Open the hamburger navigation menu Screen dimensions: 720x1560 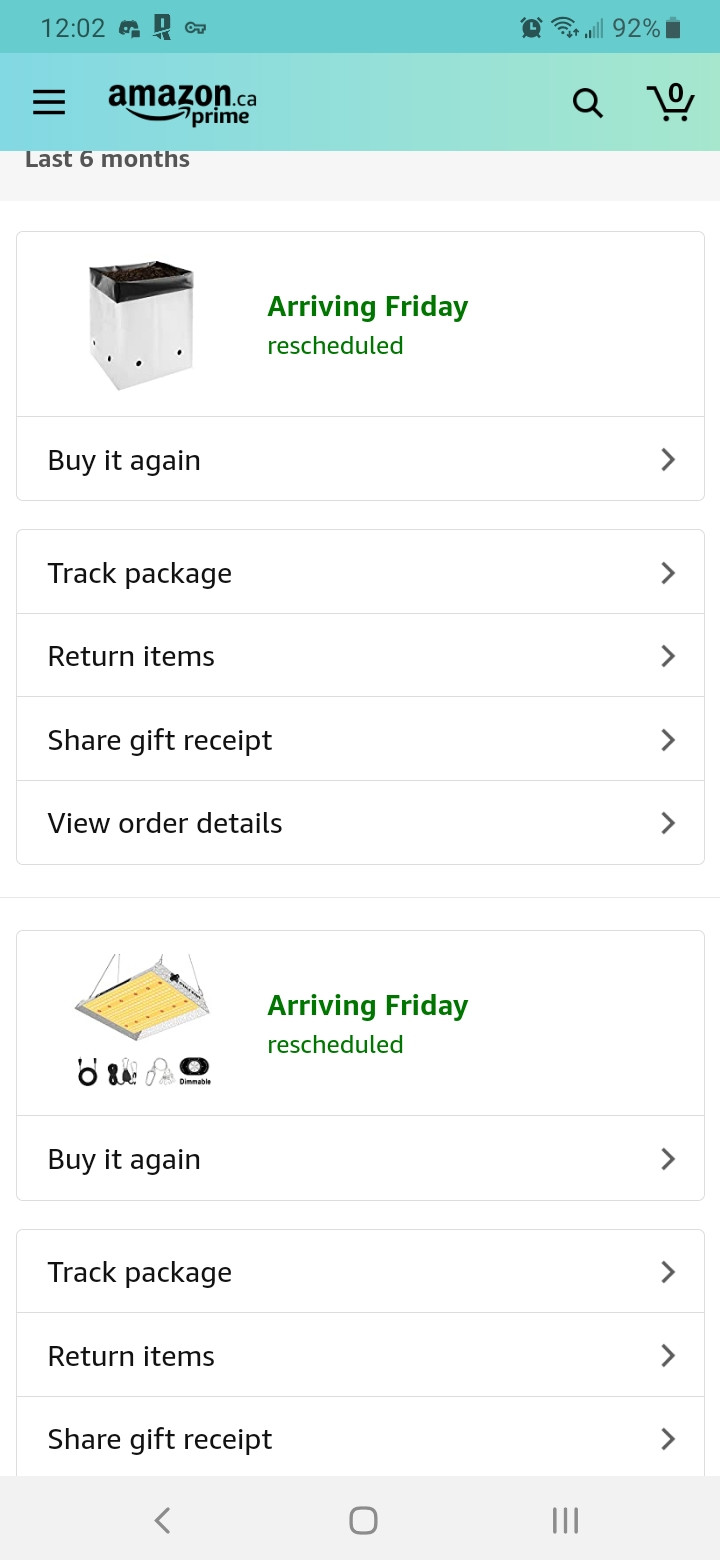[49, 102]
